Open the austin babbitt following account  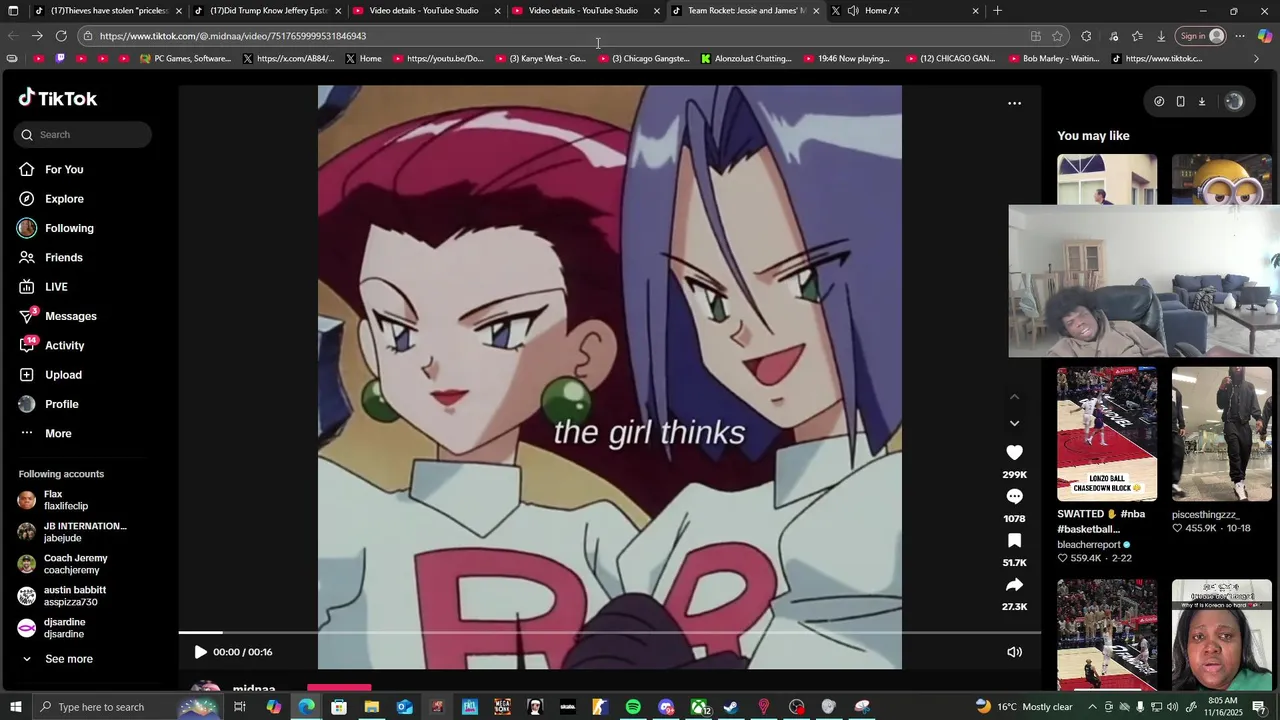coord(62,596)
